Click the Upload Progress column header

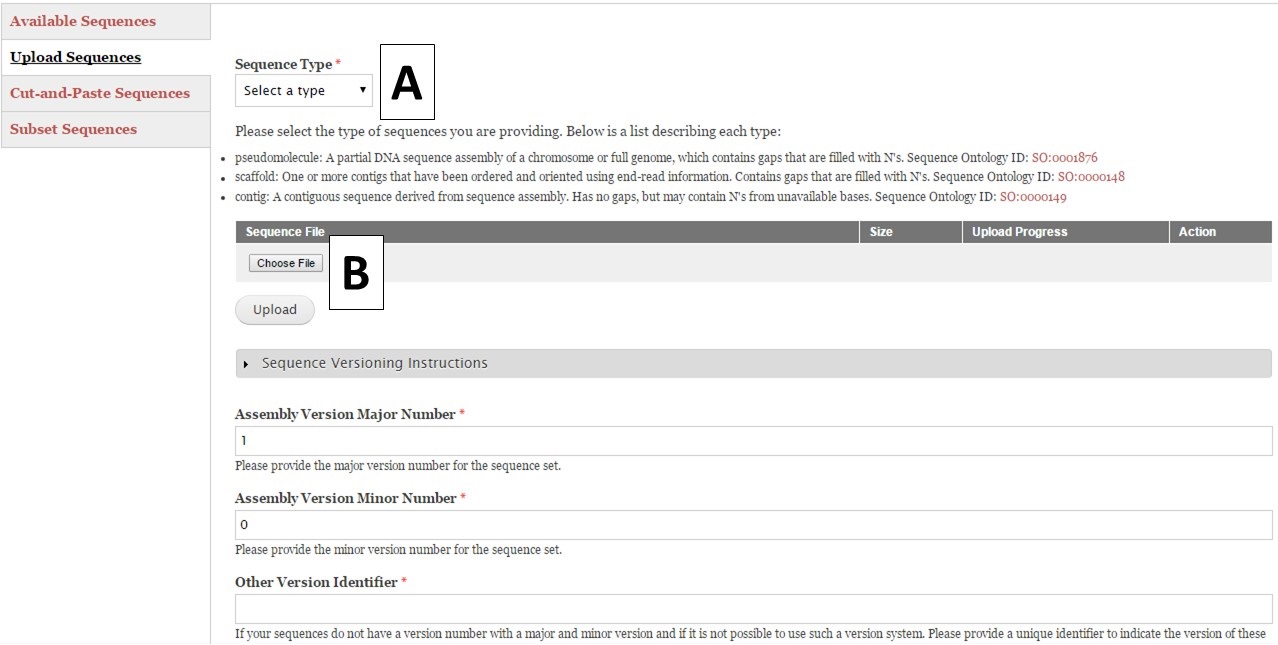point(1019,232)
